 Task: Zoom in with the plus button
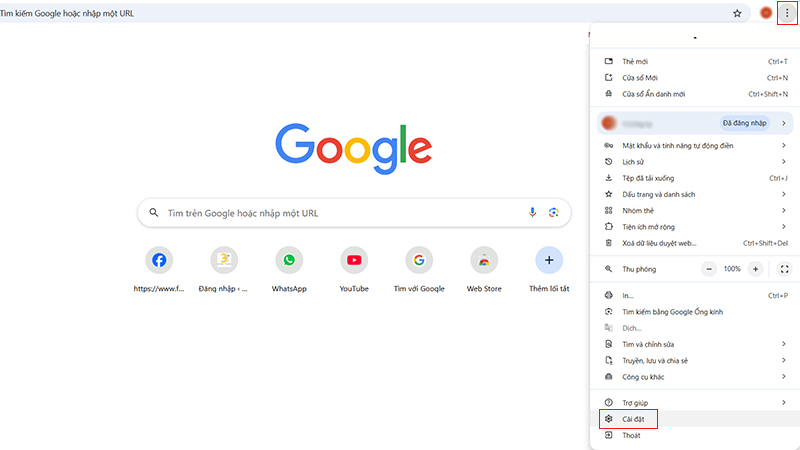(x=755, y=269)
